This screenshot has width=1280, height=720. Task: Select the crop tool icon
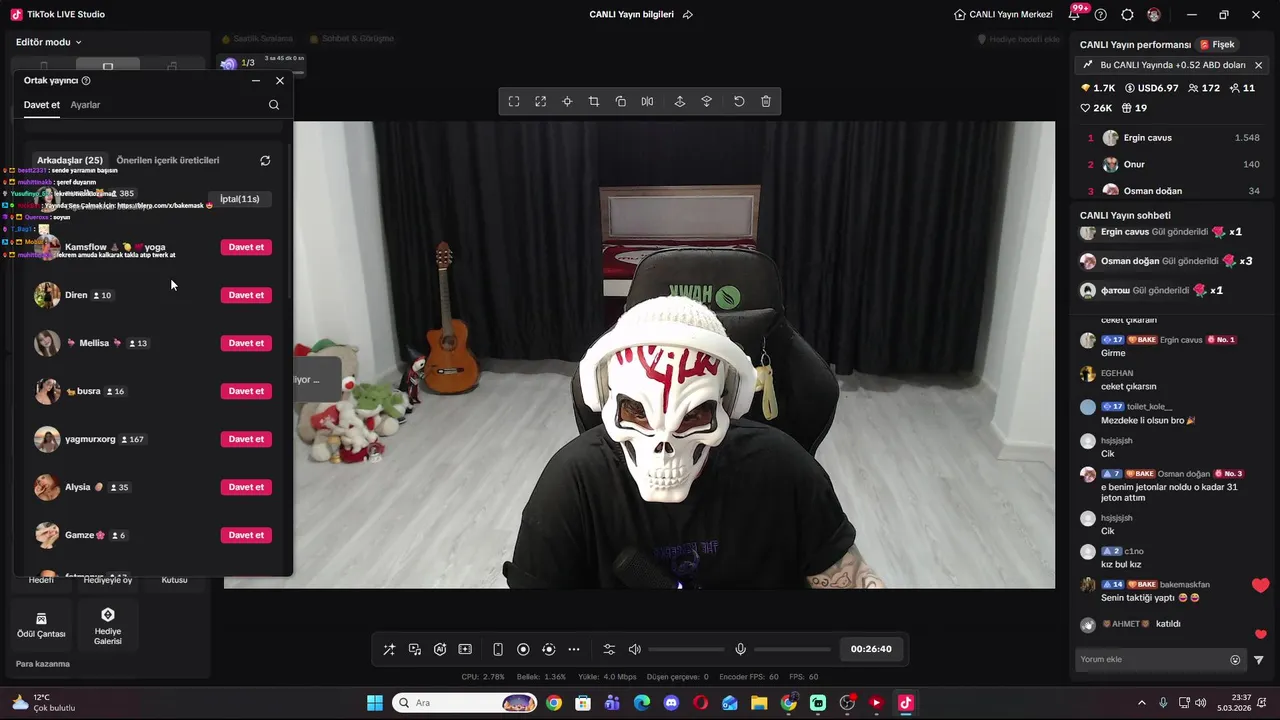(x=594, y=101)
